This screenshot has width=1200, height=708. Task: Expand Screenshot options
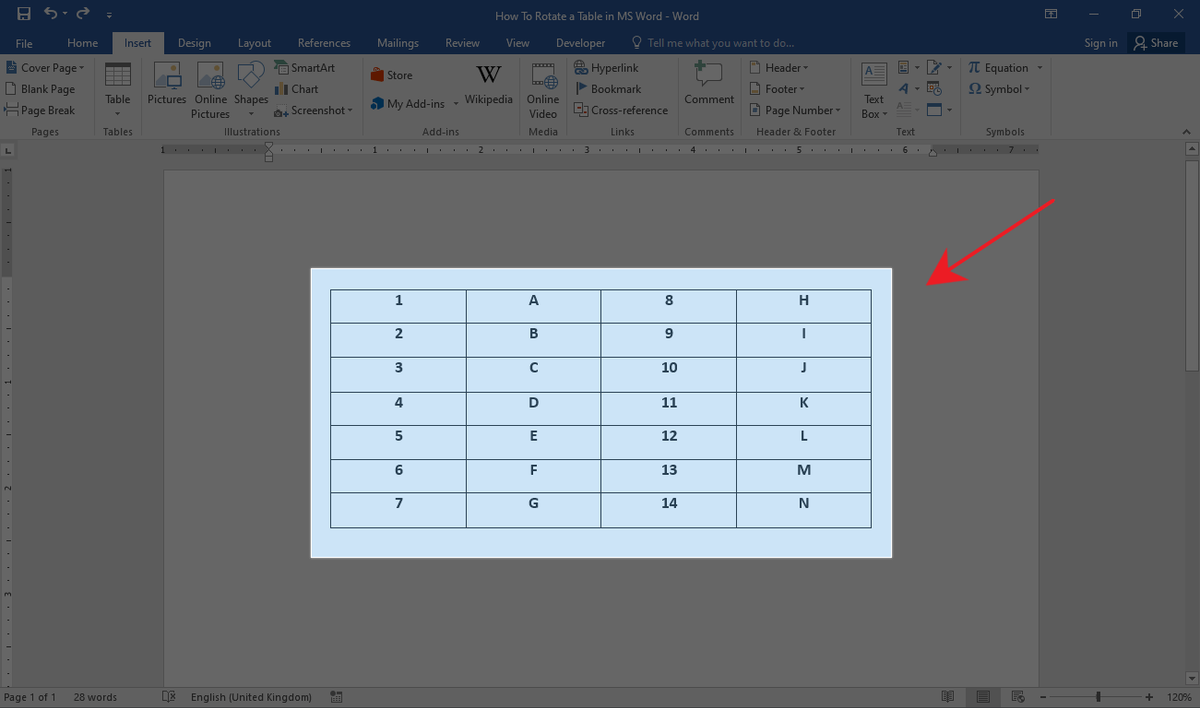(313, 110)
